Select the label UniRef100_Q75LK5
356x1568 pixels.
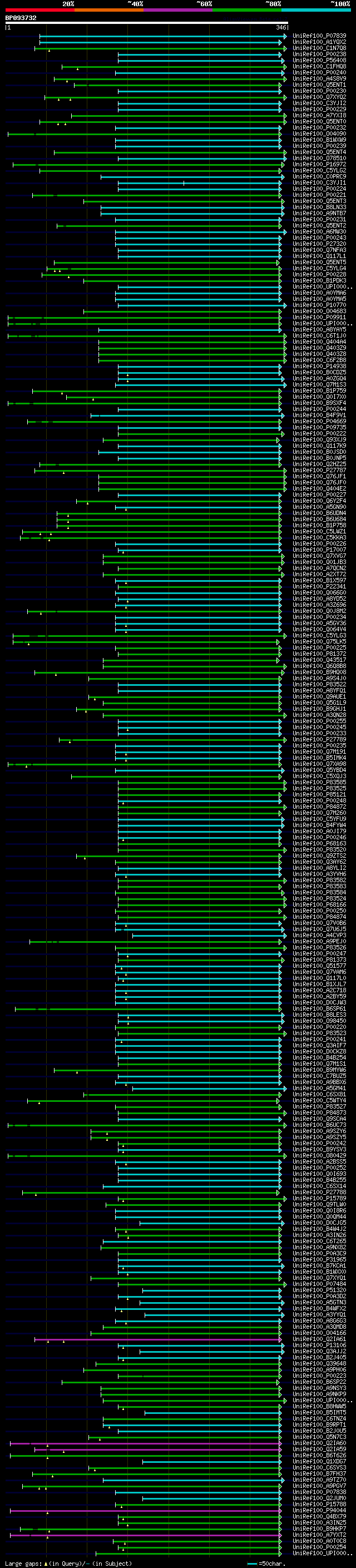[319, 641]
